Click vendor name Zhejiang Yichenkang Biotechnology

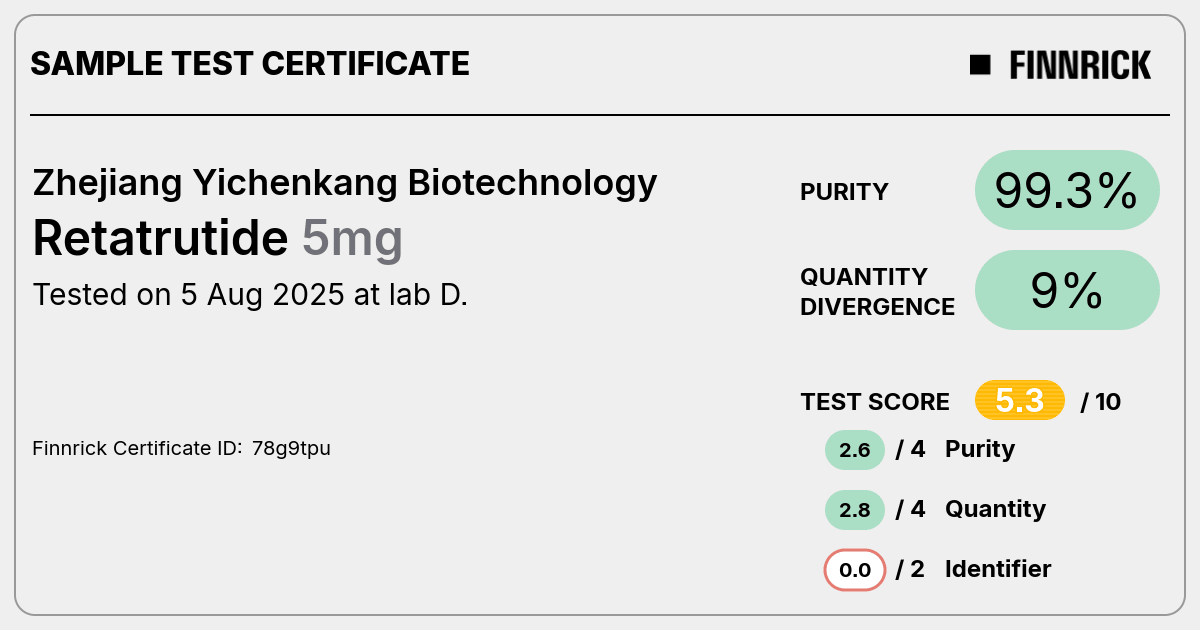pos(345,184)
